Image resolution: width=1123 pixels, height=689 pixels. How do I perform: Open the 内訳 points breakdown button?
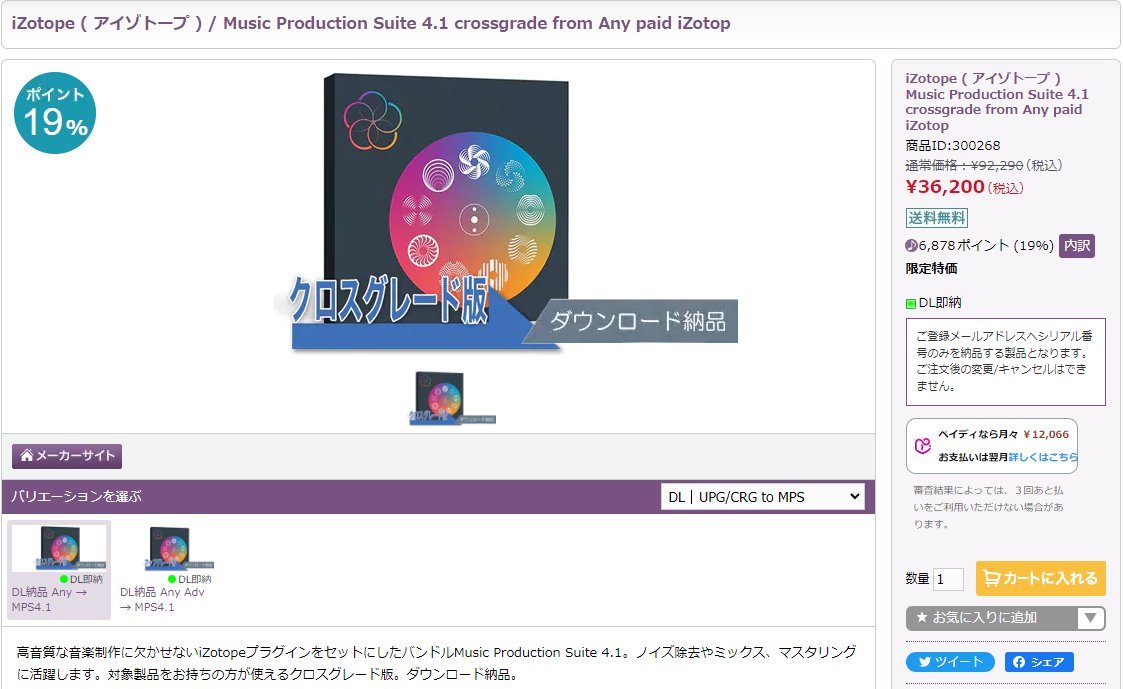coord(1076,246)
